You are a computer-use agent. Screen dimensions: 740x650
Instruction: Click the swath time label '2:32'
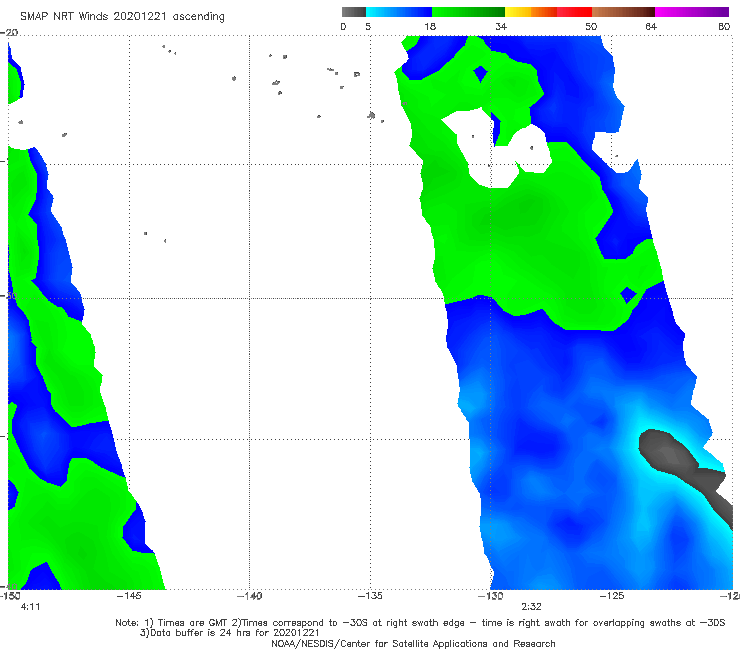(x=531, y=607)
